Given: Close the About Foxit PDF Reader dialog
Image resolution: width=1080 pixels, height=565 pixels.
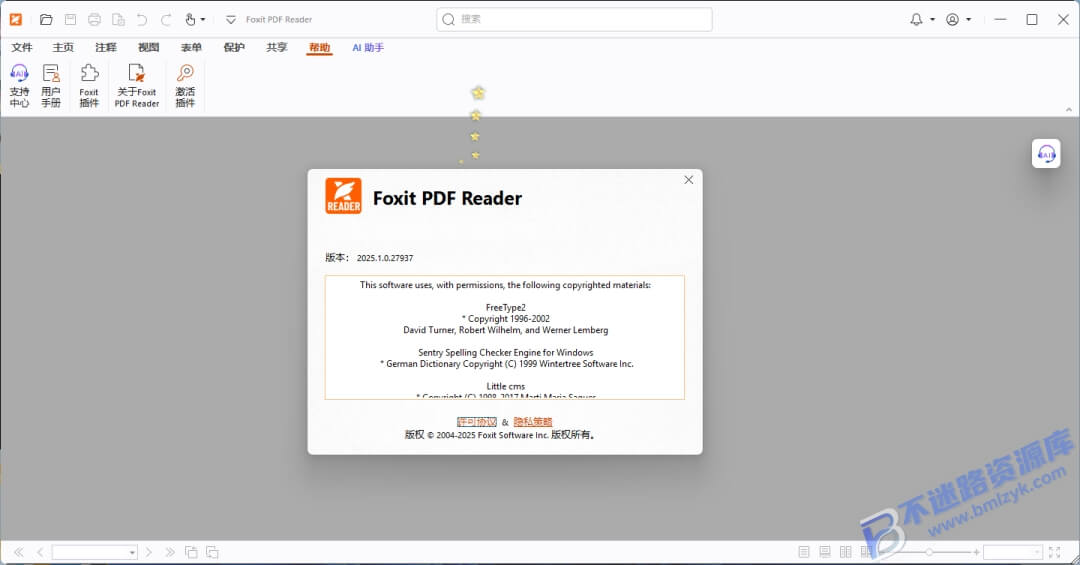Looking at the screenshot, I should tap(688, 180).
